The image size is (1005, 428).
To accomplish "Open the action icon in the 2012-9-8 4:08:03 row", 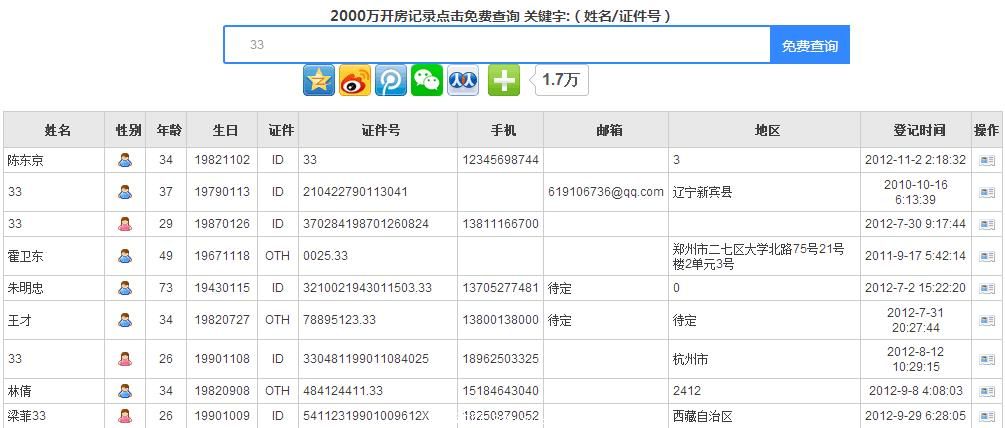I will pos(986,391).
